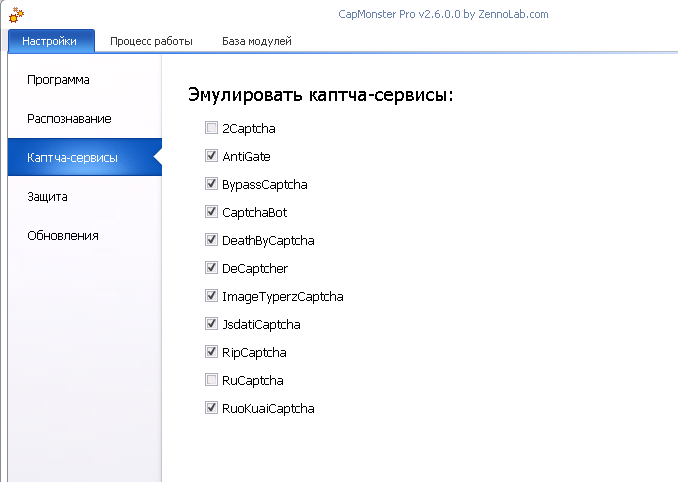The height and width of the screenshot is (482, 678).
Task: Switch to the Настройки tab
Action: [51, 41]
